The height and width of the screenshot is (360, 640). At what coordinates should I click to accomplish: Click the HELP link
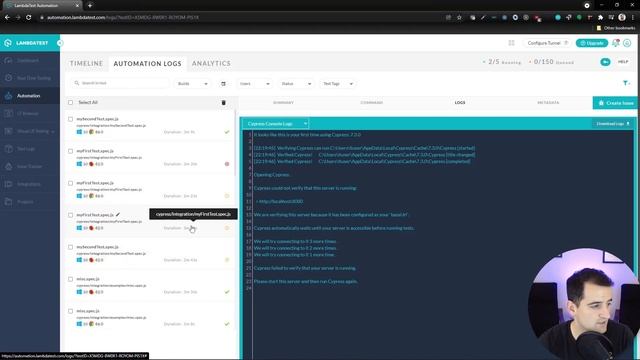point(623,62)
